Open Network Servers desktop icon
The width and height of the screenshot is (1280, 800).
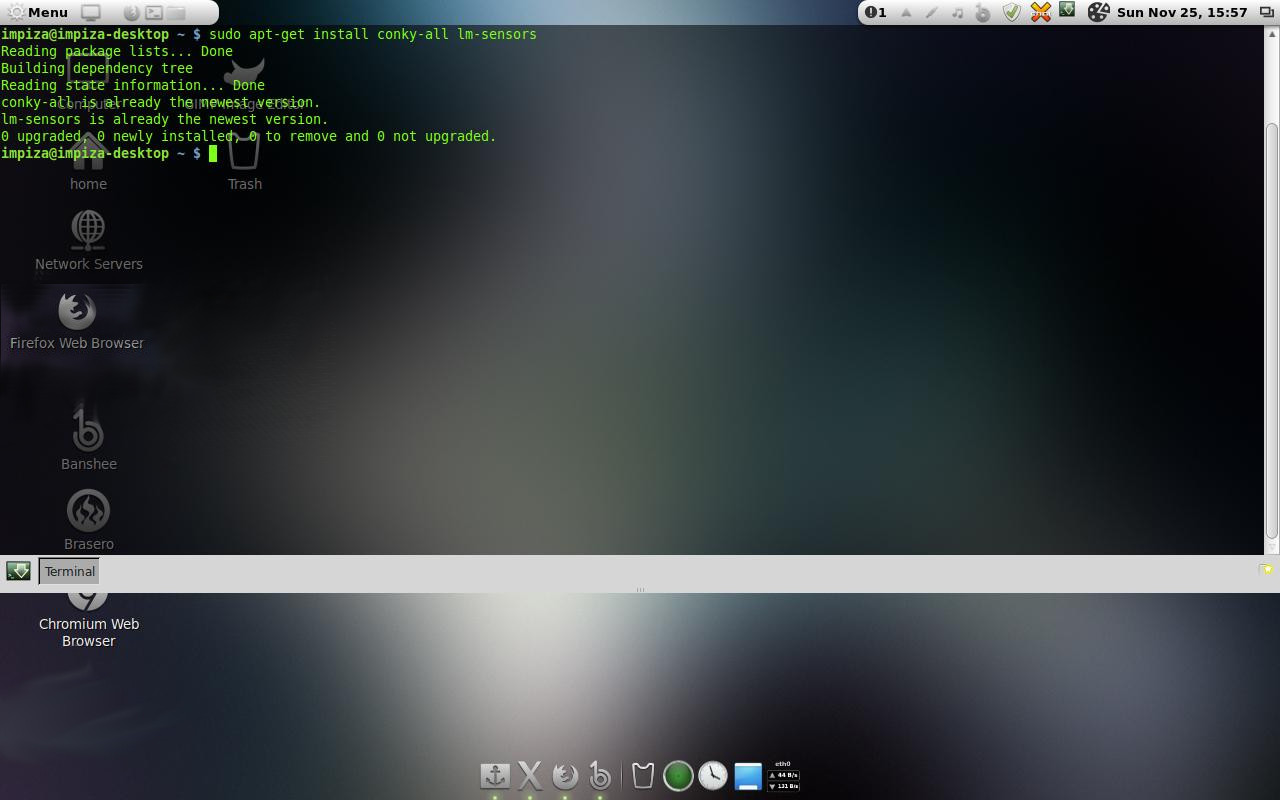(x=88, y=240)
